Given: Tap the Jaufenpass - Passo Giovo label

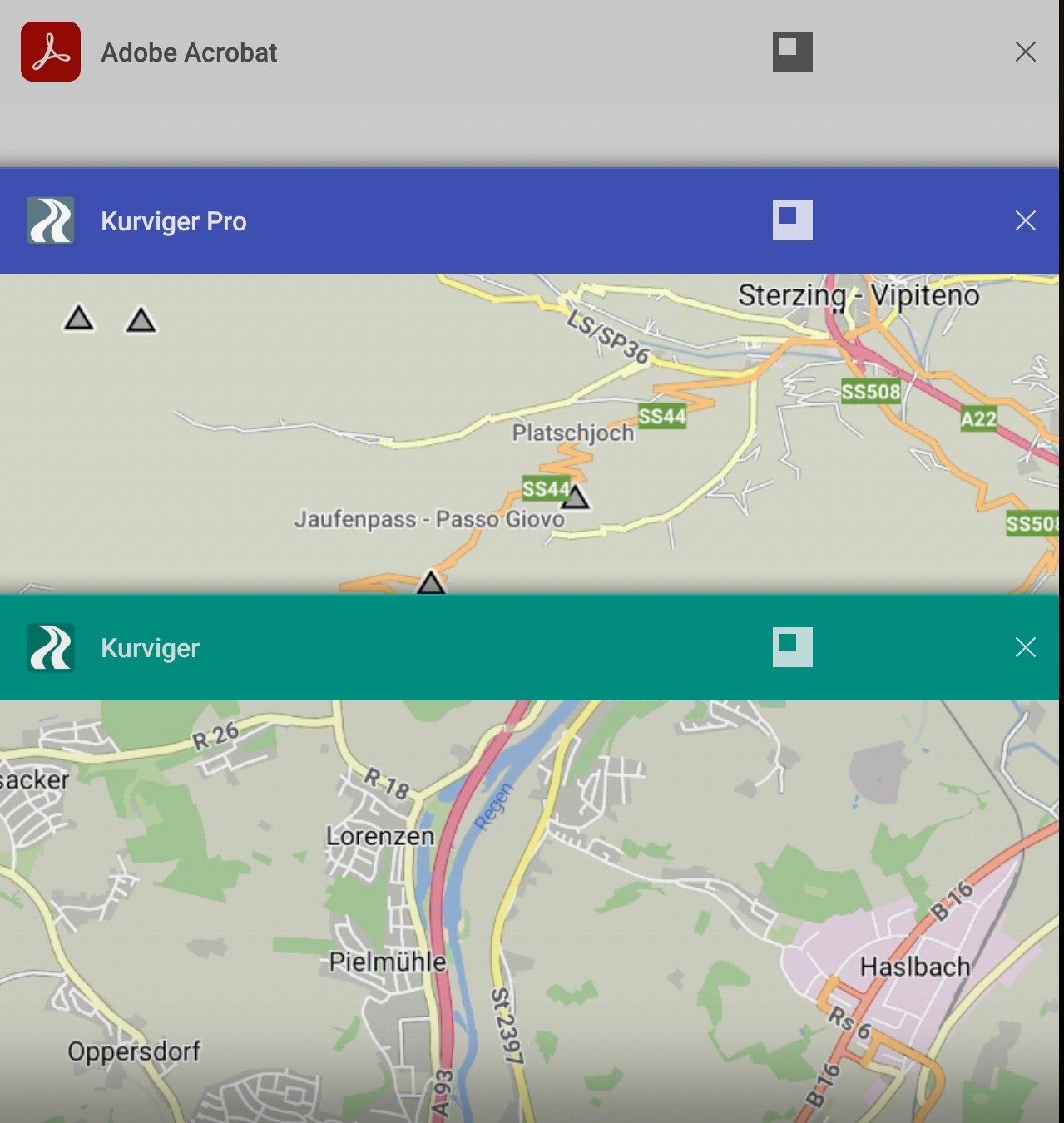Looking at the screenshot, I should click(x=429, y=519).
